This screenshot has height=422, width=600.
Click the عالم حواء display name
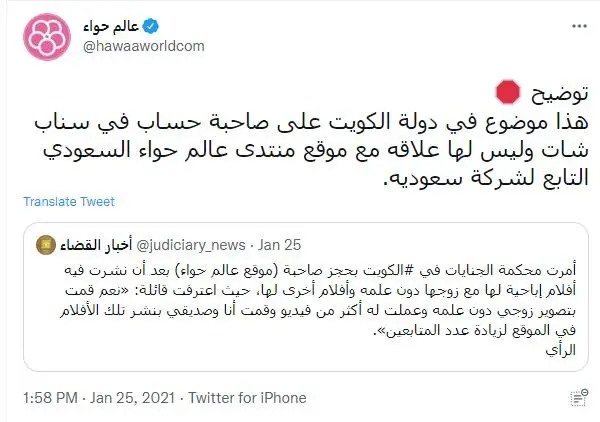[111, 26]
